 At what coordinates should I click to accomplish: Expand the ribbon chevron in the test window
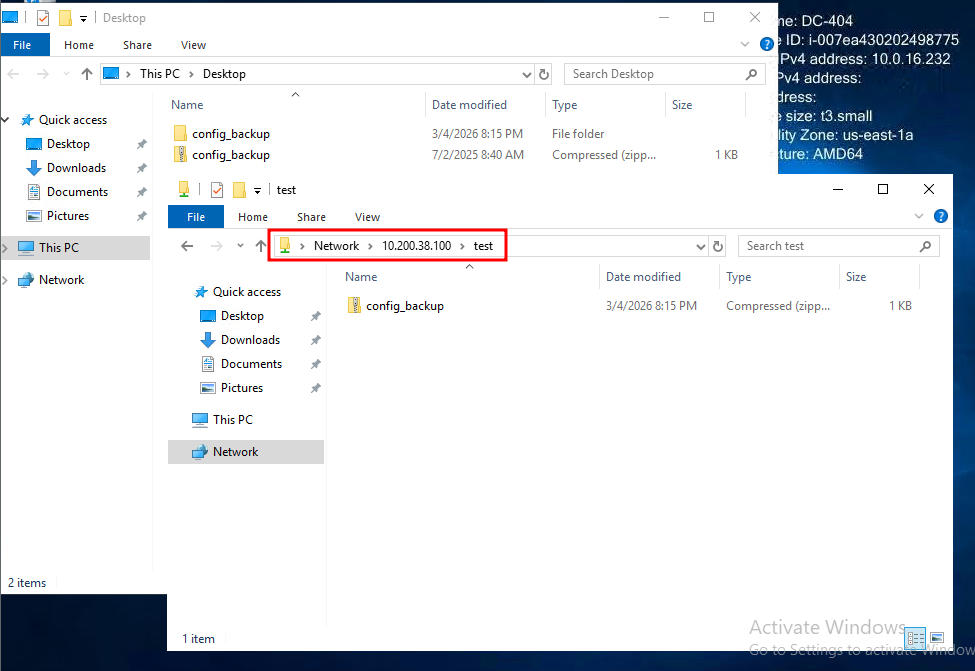coord(920,216)
